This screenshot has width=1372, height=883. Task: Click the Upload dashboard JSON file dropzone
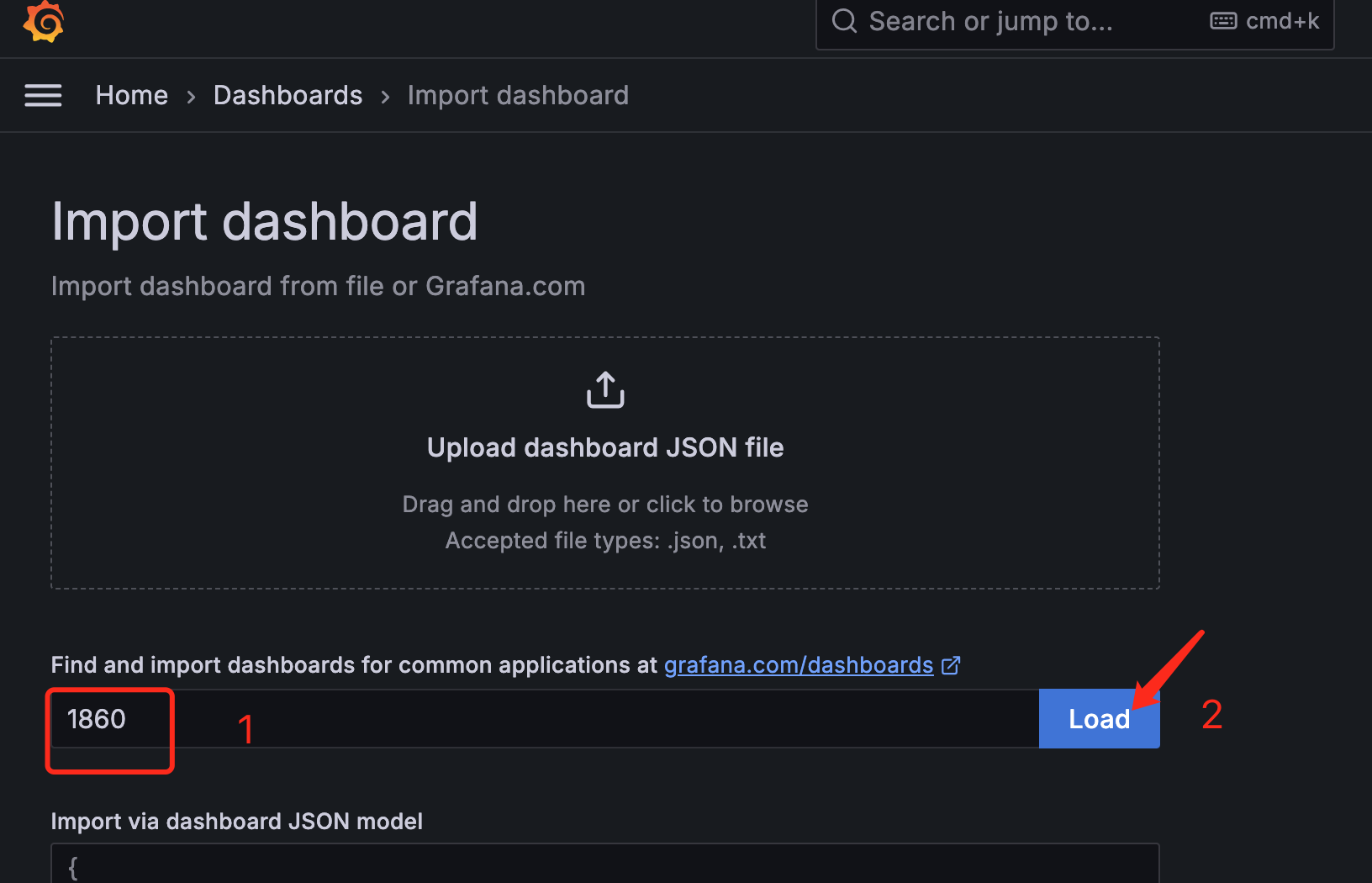[605, 463]
